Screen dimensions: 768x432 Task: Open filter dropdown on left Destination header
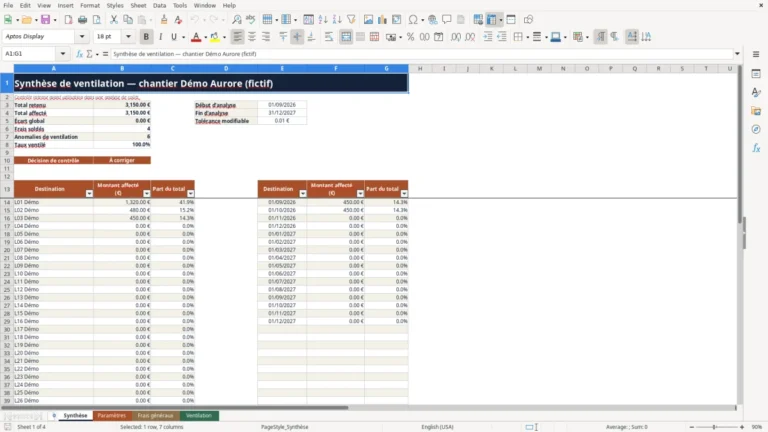coord(89,193)
